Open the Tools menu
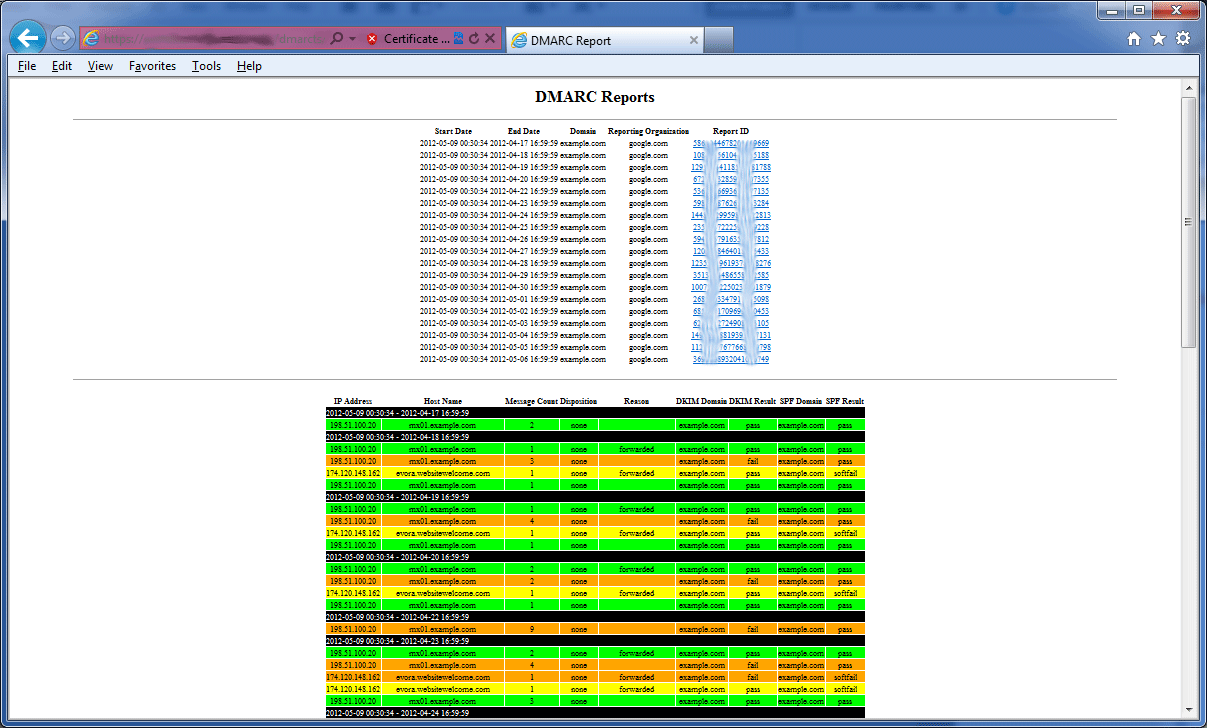The image size is (1207, 728). [206, 66]
